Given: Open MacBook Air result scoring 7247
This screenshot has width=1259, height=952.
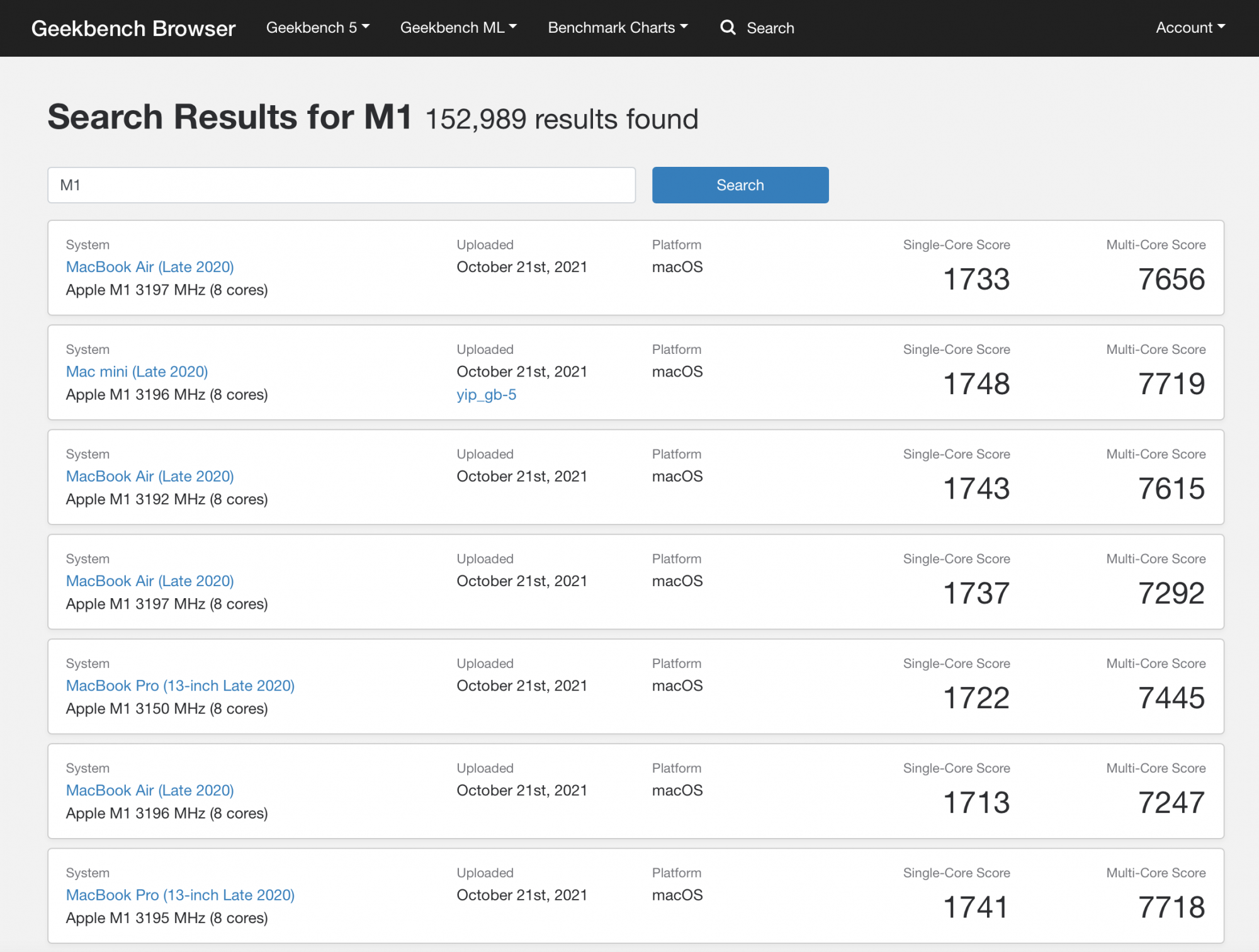Looking at the screenshot, I should [150, 790].
